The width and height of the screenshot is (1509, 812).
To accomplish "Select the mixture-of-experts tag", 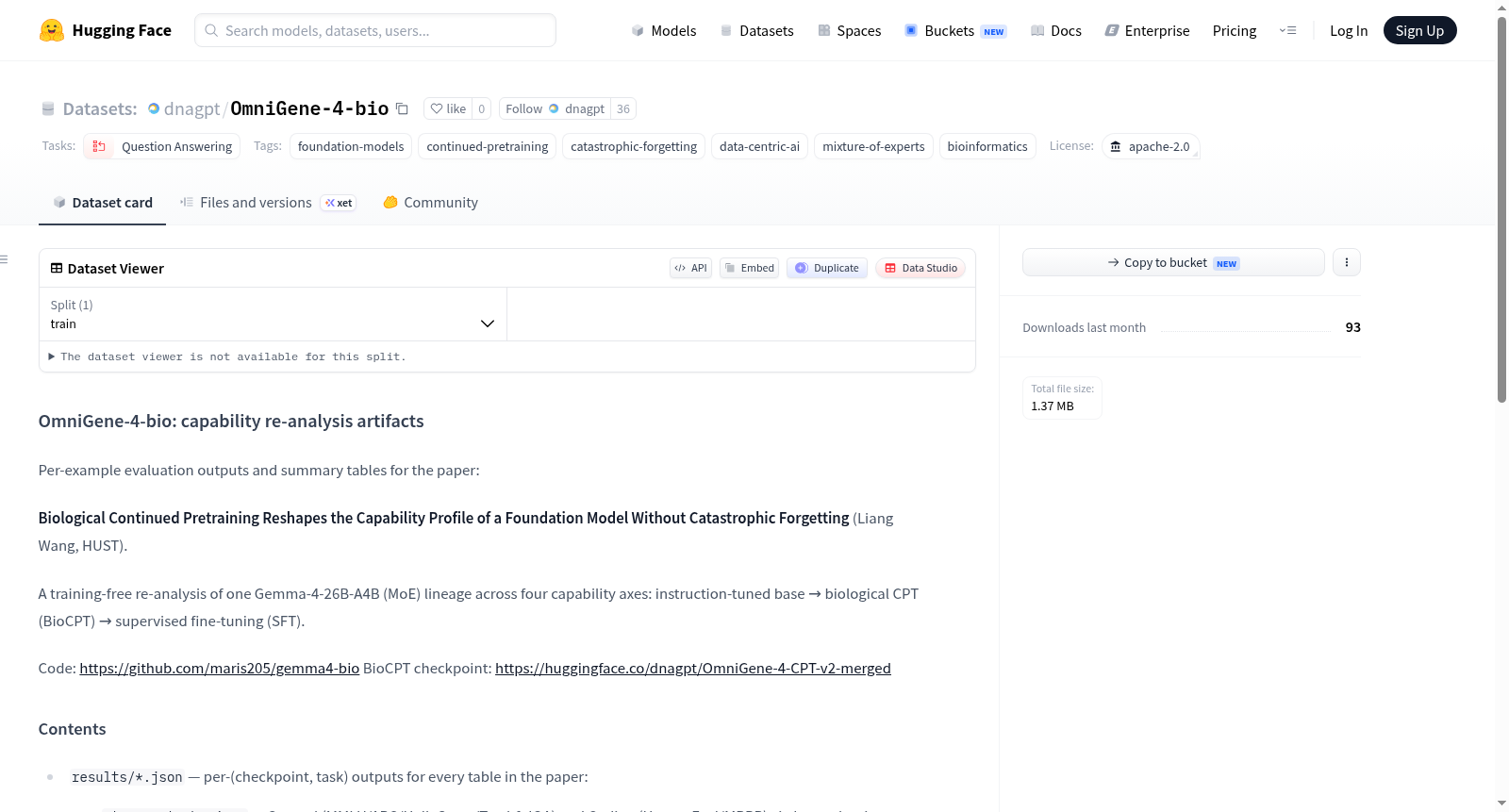I will (x=873, y=146).
